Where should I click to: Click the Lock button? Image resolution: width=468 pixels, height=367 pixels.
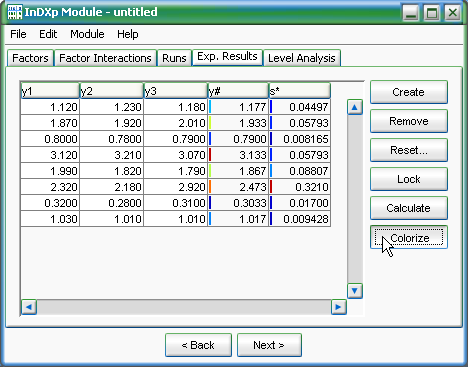tap(409, 179)
